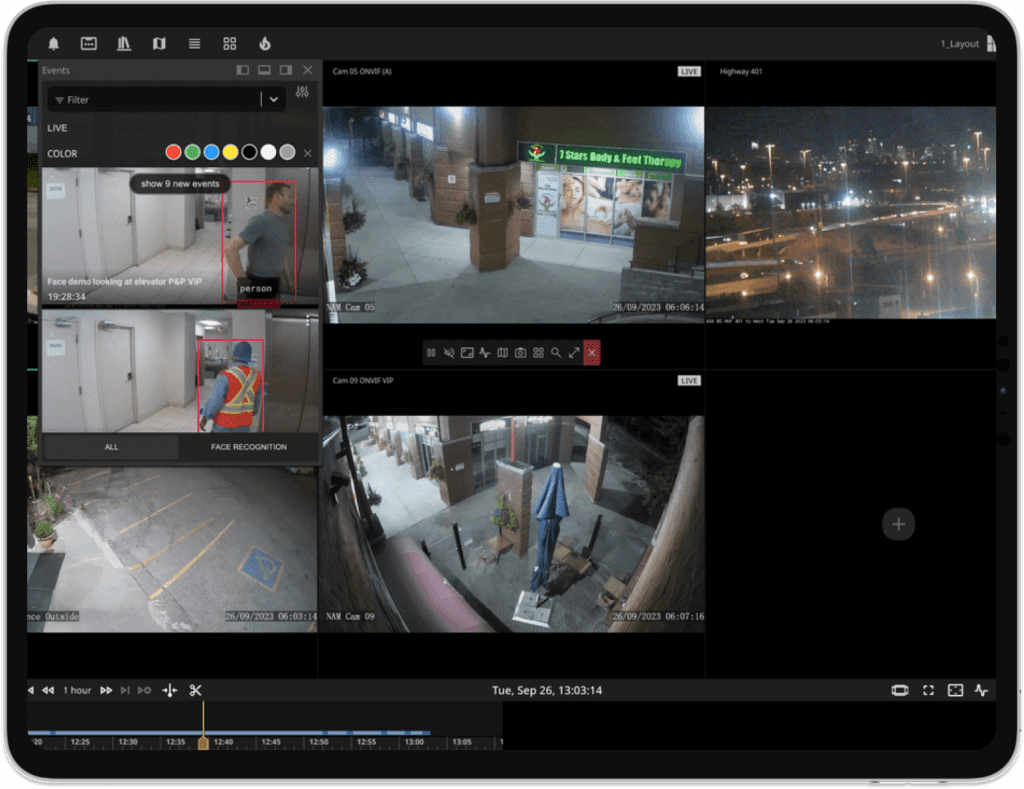The height and width of the screenshot is (789, 1024).
Task: Expand the Filter dropdown arrow
Action: [274, 99]
